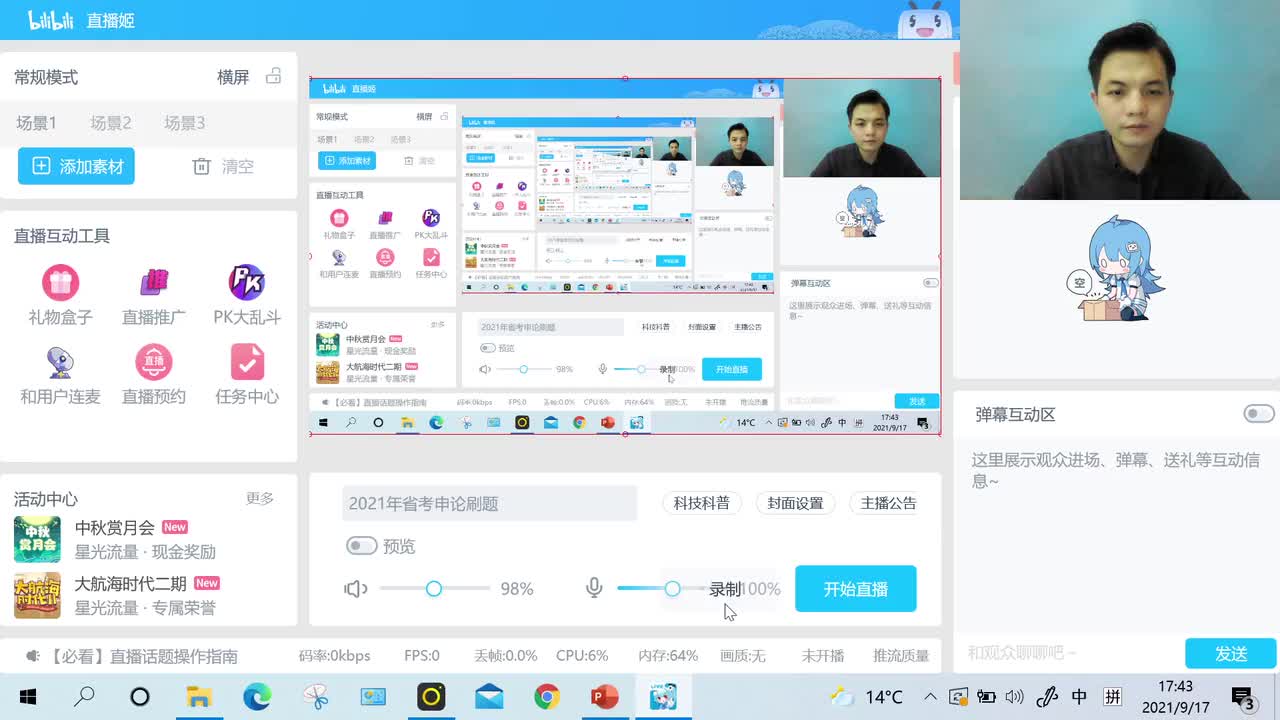Click the lock icon next to 横屏
Image resolution: width=1280 pixels, height=720 pixels.
click(273, 76)
